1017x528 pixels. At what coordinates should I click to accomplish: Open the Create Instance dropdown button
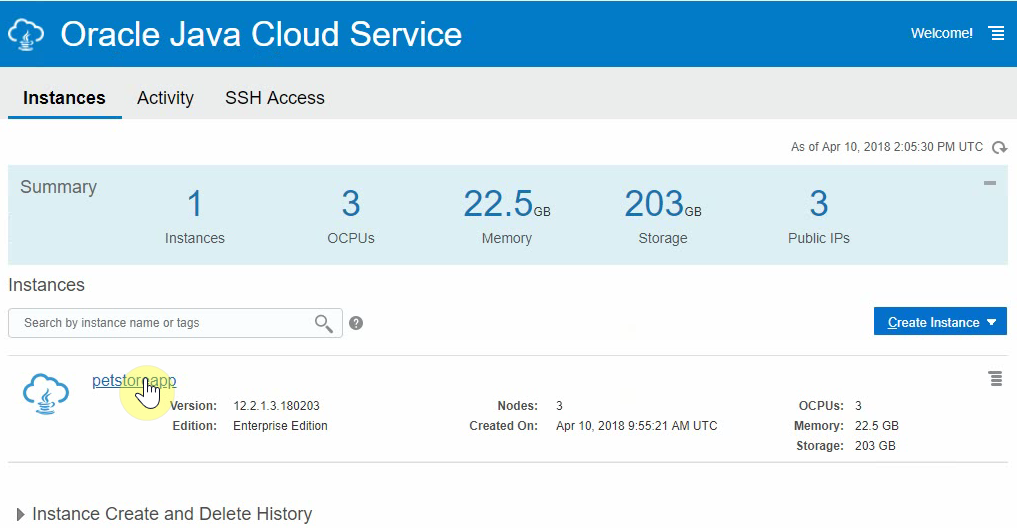point(940,322)
